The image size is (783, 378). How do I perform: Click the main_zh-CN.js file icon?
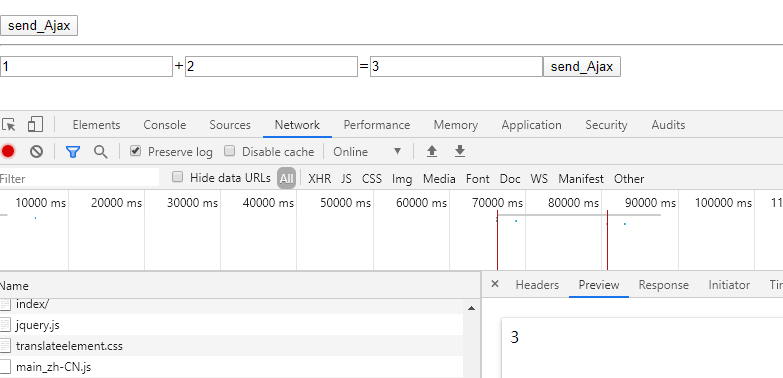(x=5, y=367)
